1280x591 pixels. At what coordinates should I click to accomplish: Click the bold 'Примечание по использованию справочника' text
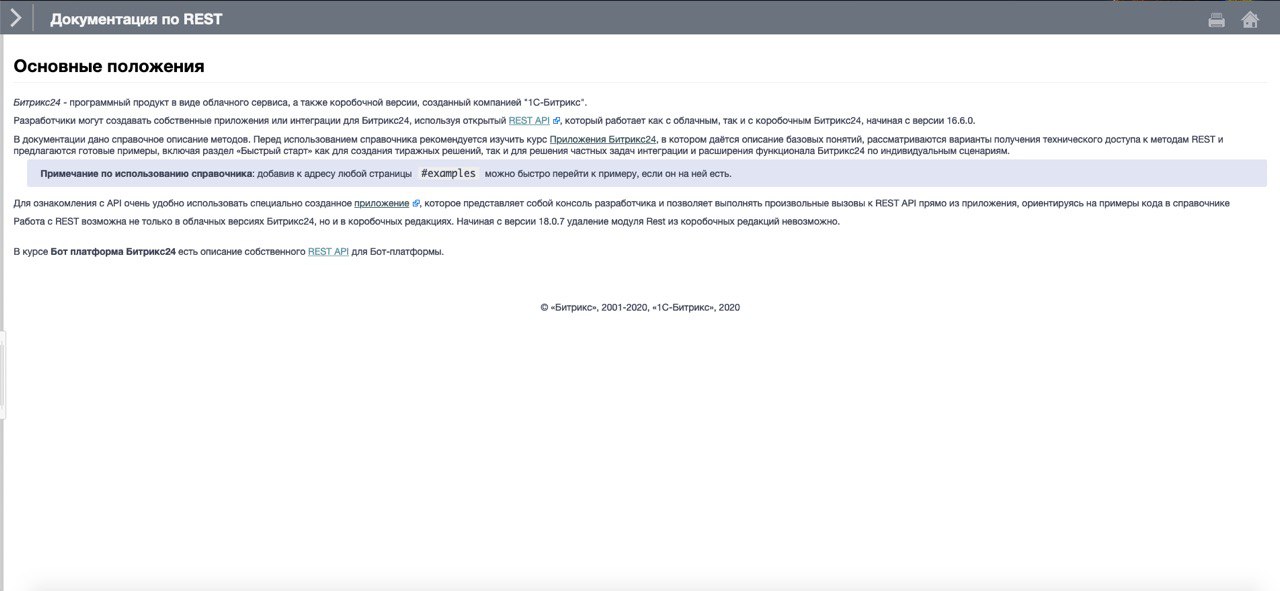(147, 174)
